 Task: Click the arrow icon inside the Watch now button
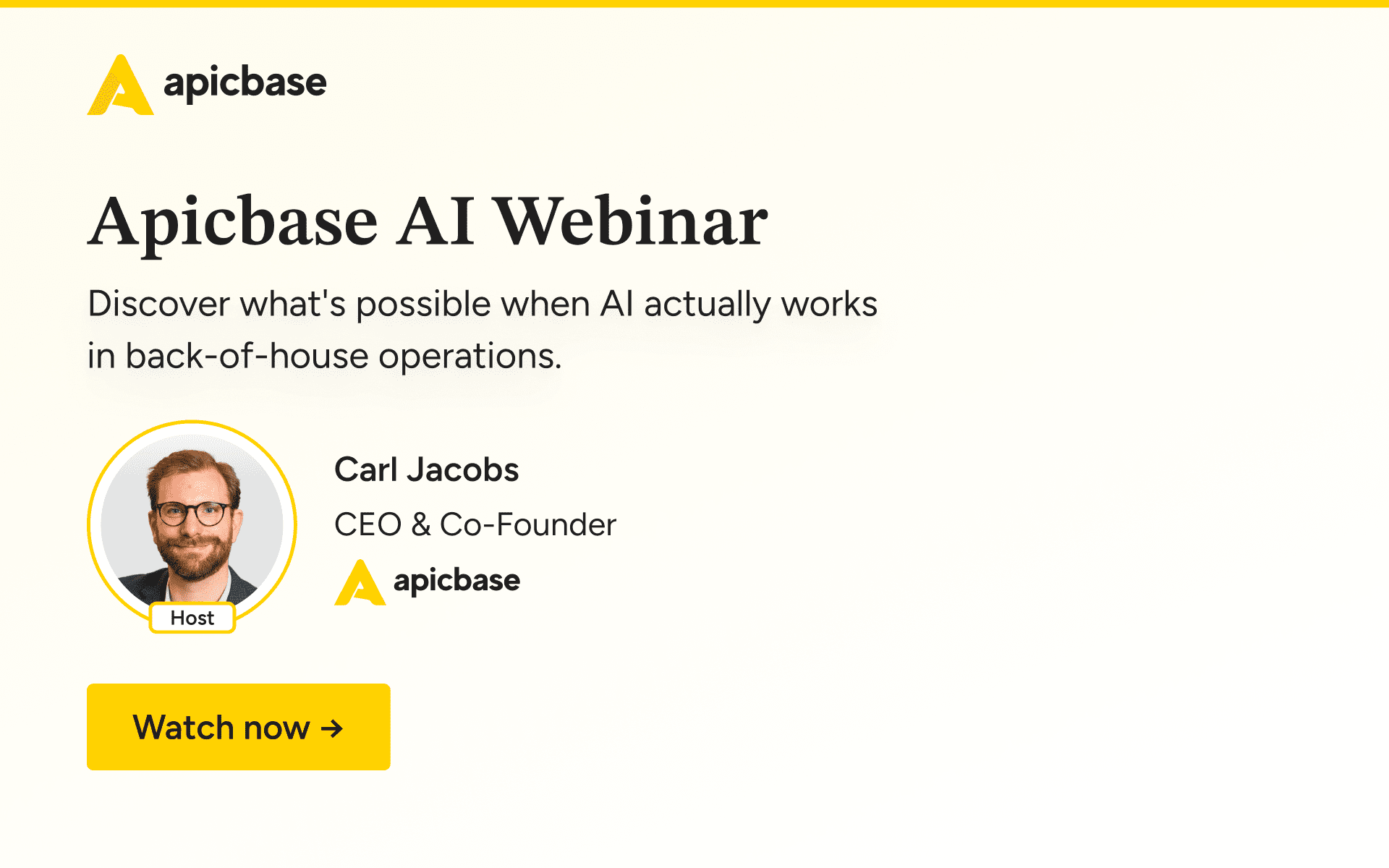tap(331, 728)
